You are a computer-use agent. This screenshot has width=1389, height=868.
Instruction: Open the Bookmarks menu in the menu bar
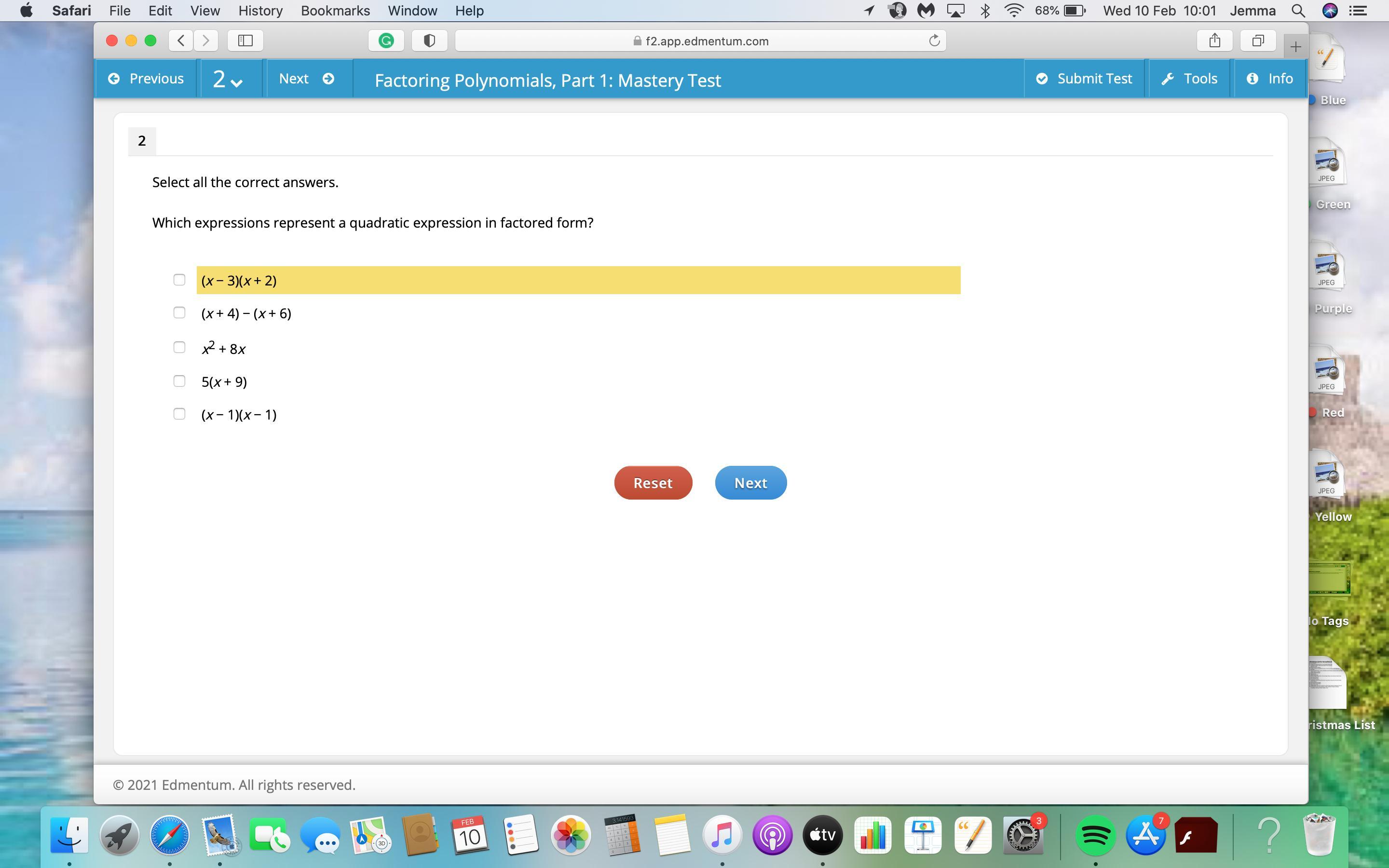tap(335, 11)
